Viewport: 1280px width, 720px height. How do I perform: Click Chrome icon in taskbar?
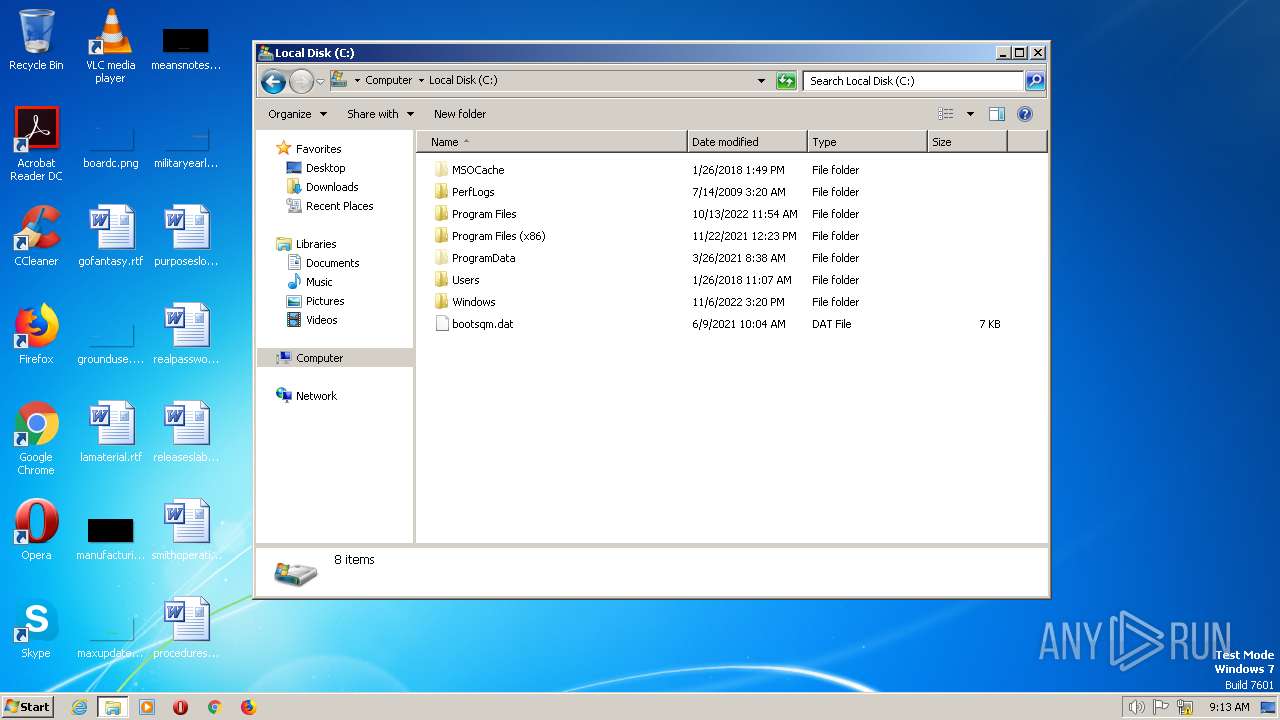(x=214, y=707)
